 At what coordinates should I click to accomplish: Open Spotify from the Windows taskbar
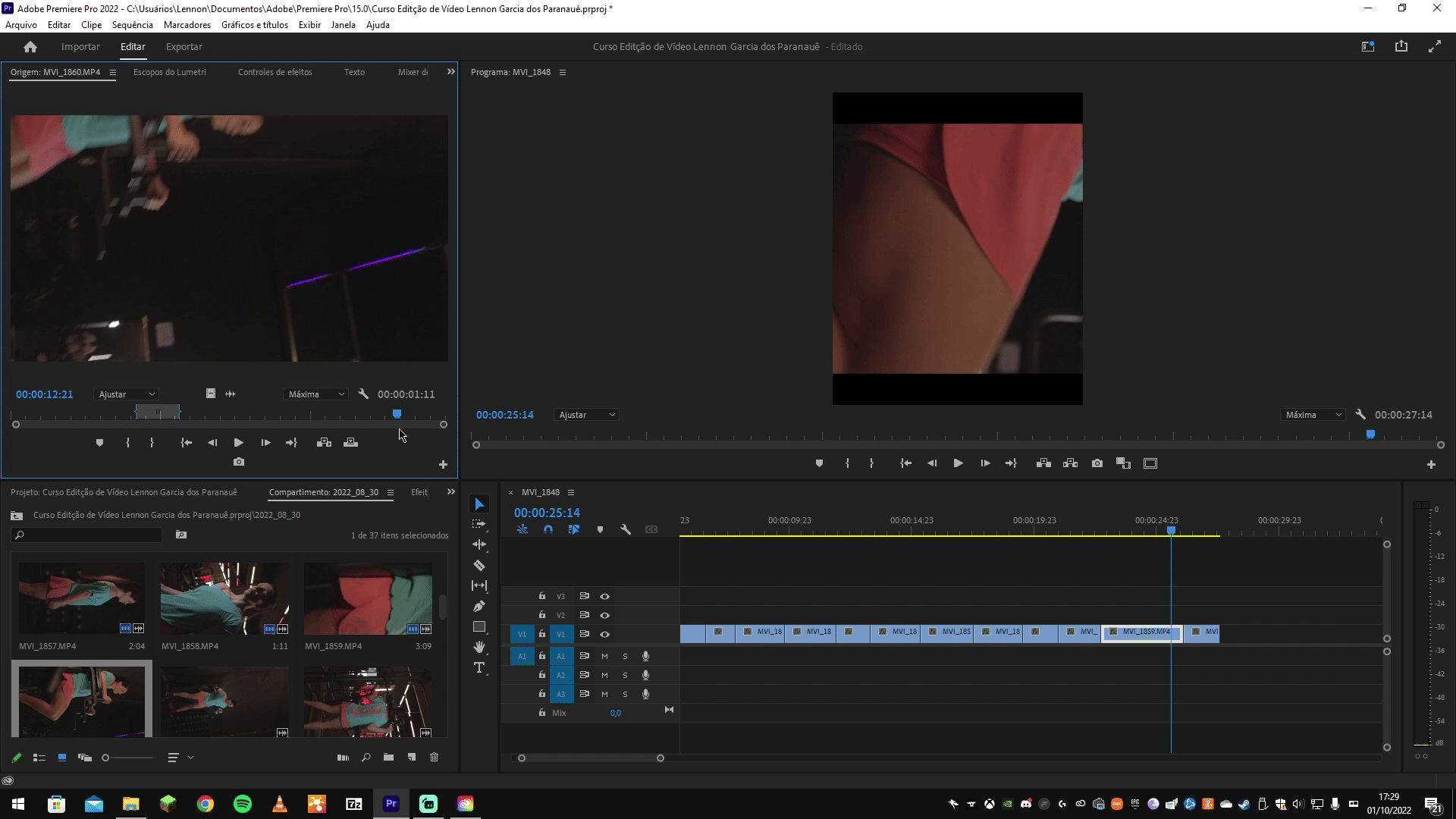coord(243,804)
